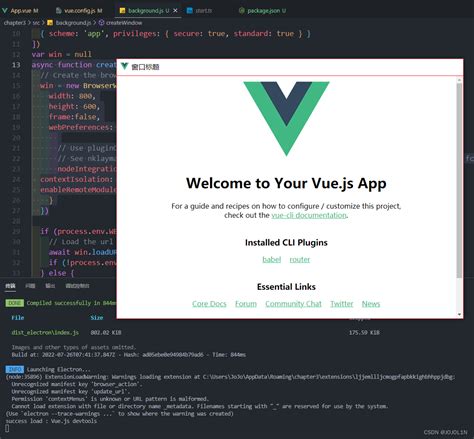Screen dimensions: 474x439
Task: Open the Community Chat link
Action: tap(294, 304)
